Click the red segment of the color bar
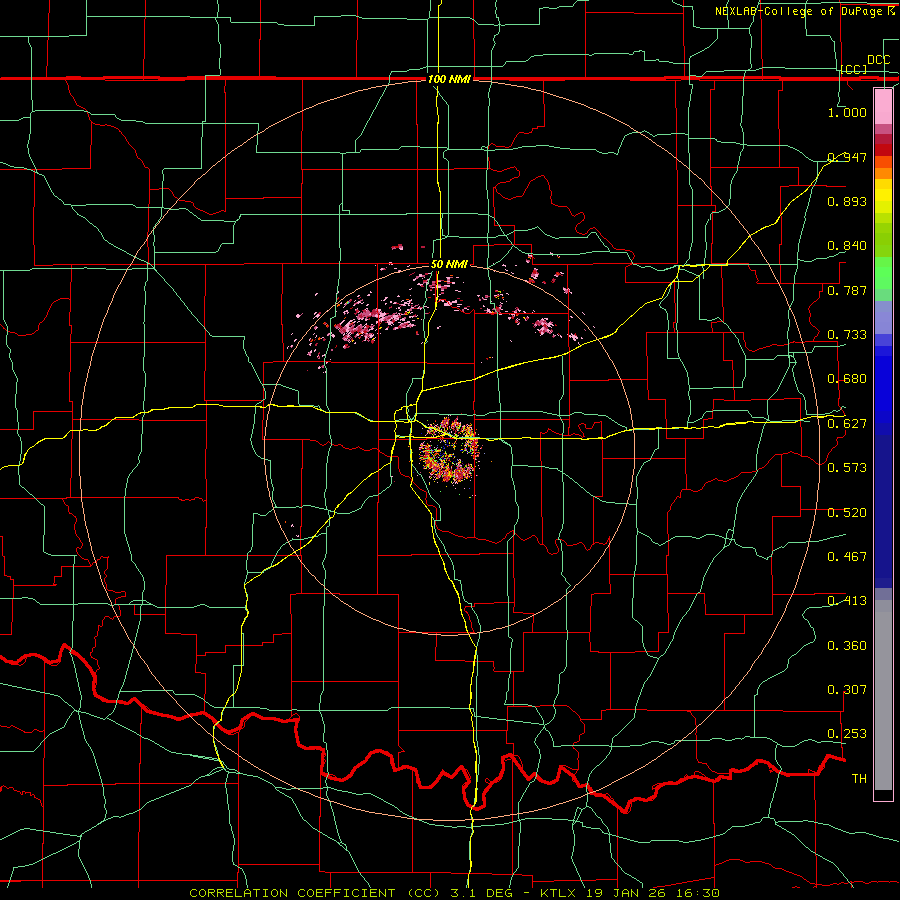This screenshot has width=900, height=900. click(x=883, y=150)
